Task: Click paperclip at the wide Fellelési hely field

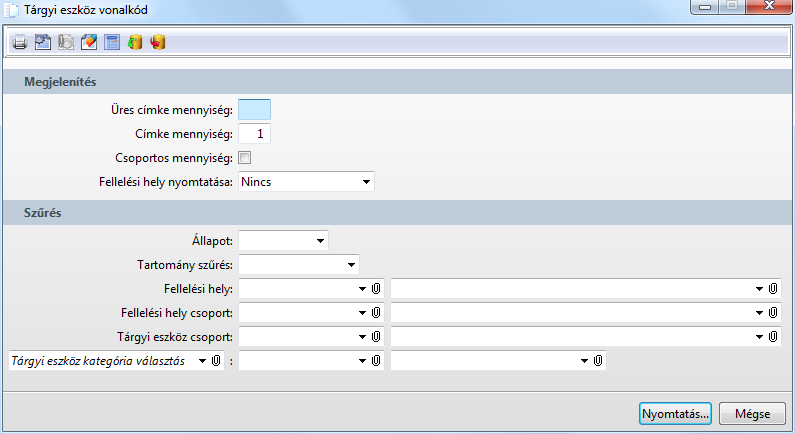Action: point(773,288)
